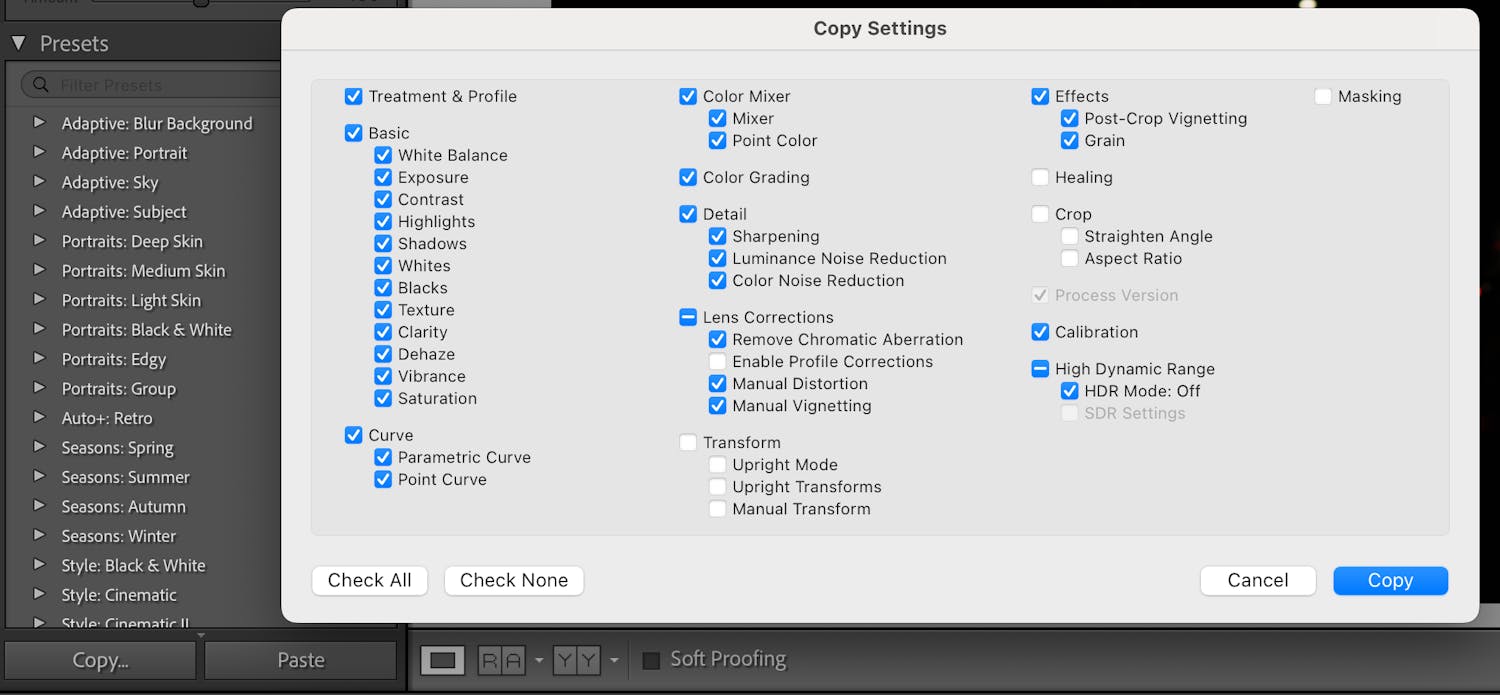
Task: Open the dropdown arrow beside the YY icon
Action: (x=614, y=660)
